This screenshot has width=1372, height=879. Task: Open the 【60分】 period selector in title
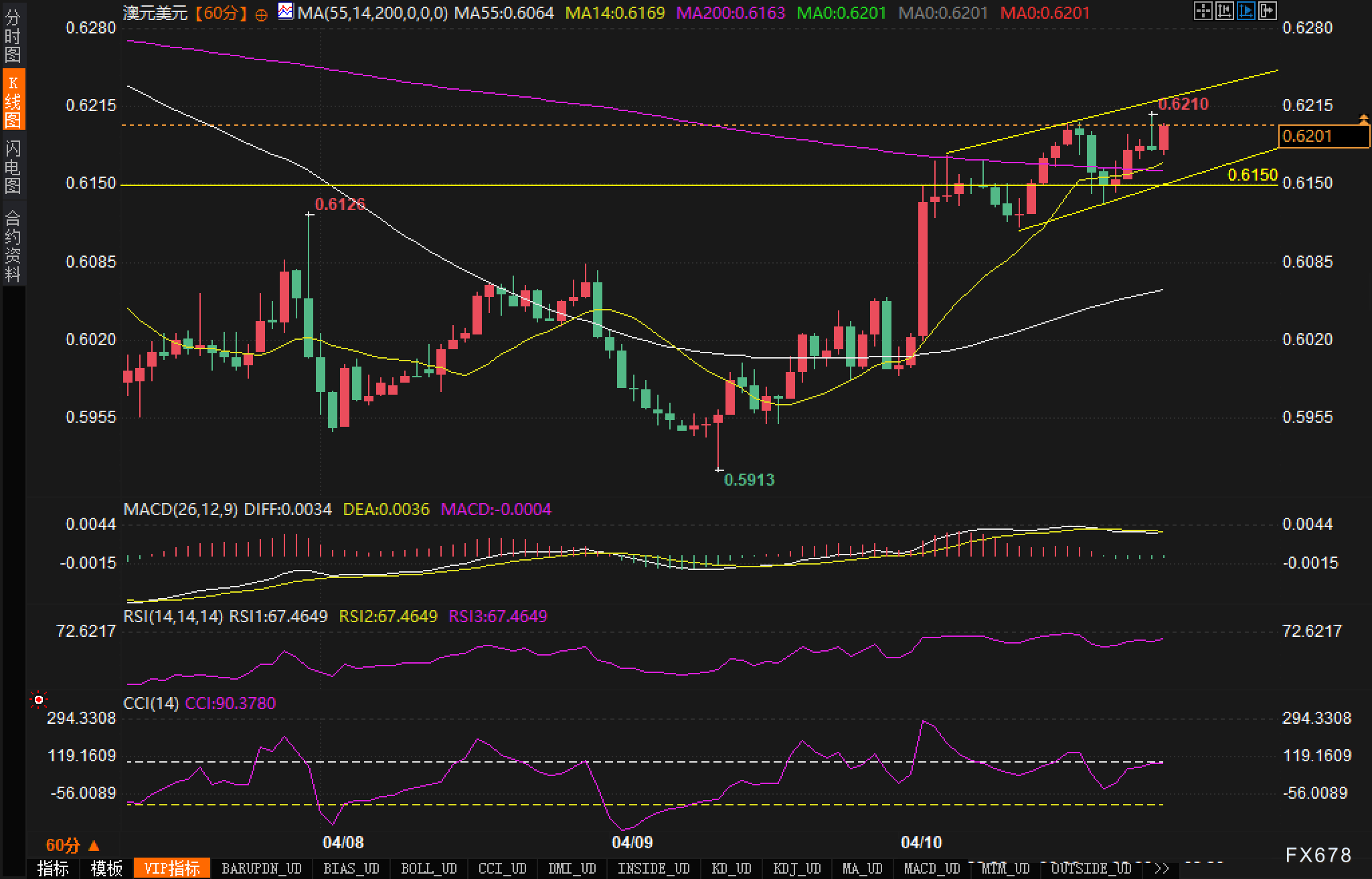[222, 13]
